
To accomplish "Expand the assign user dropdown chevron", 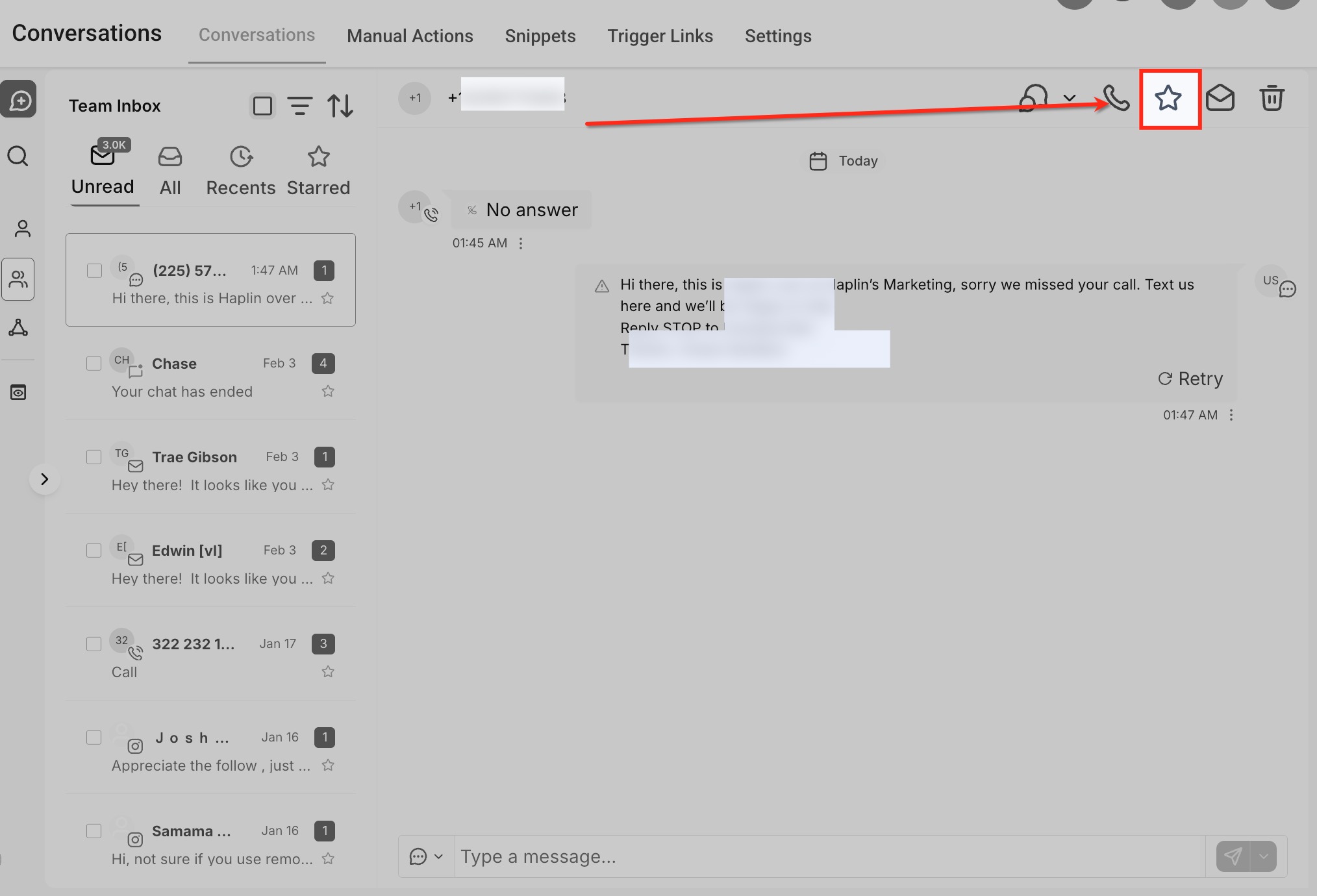I will [x=1070, y=99].
